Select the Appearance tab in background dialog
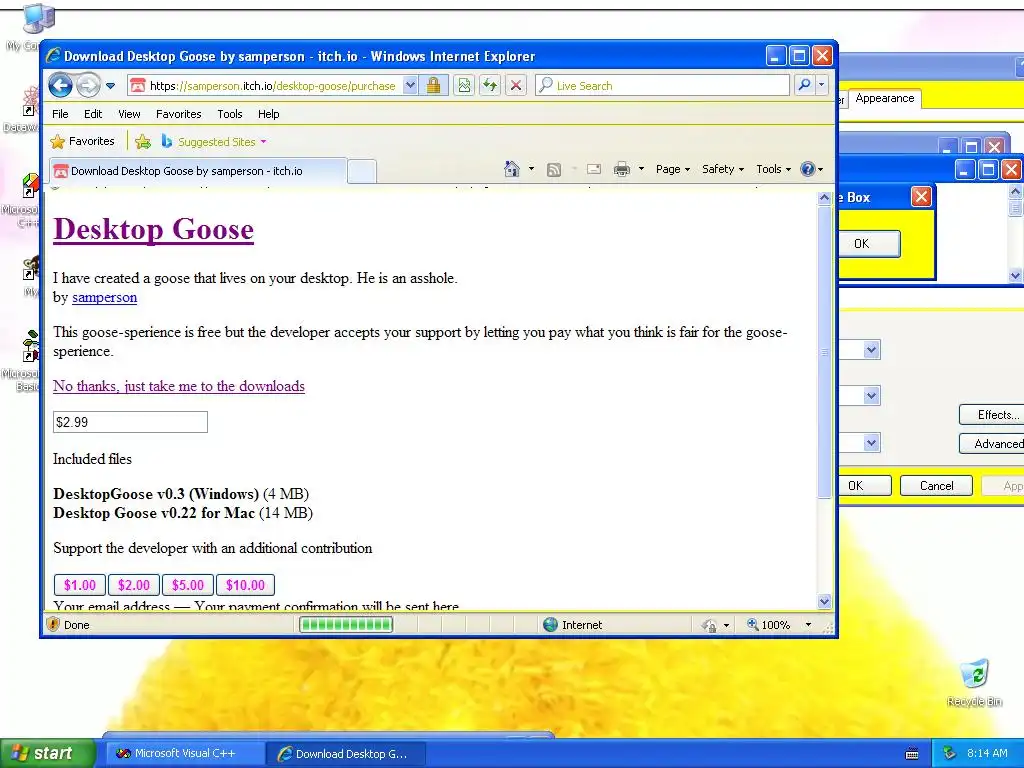1024x768 pixels. pos(884,98)
